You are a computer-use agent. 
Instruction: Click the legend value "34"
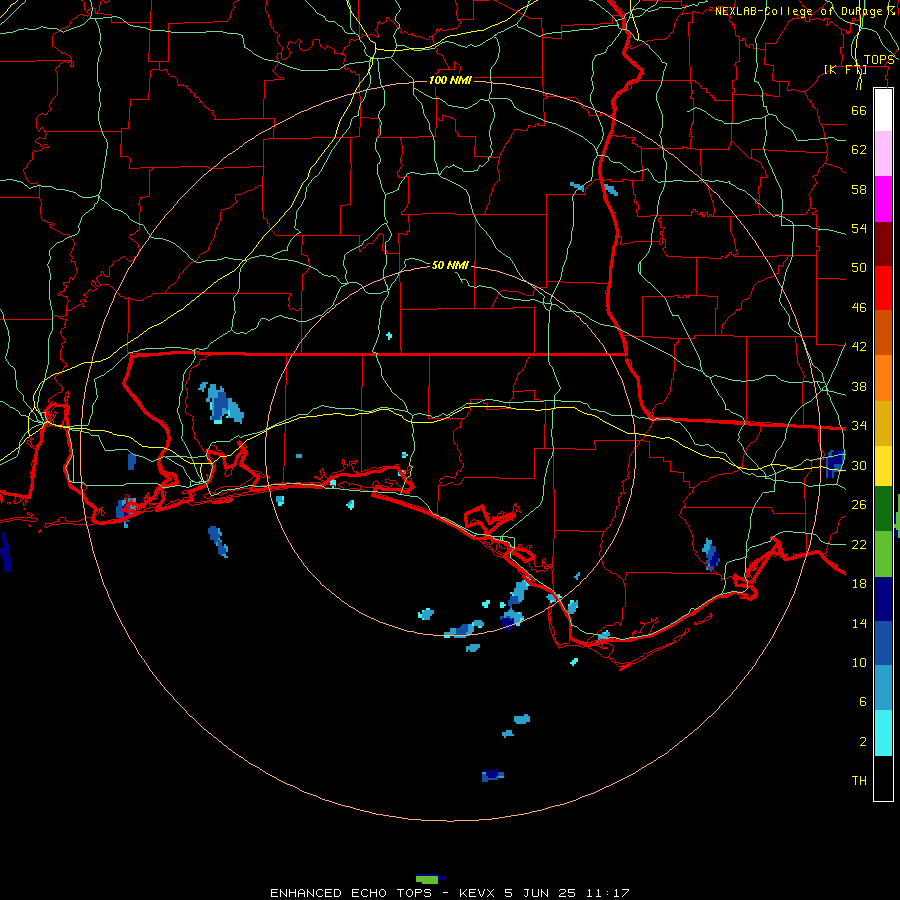[x=859, y=426]
